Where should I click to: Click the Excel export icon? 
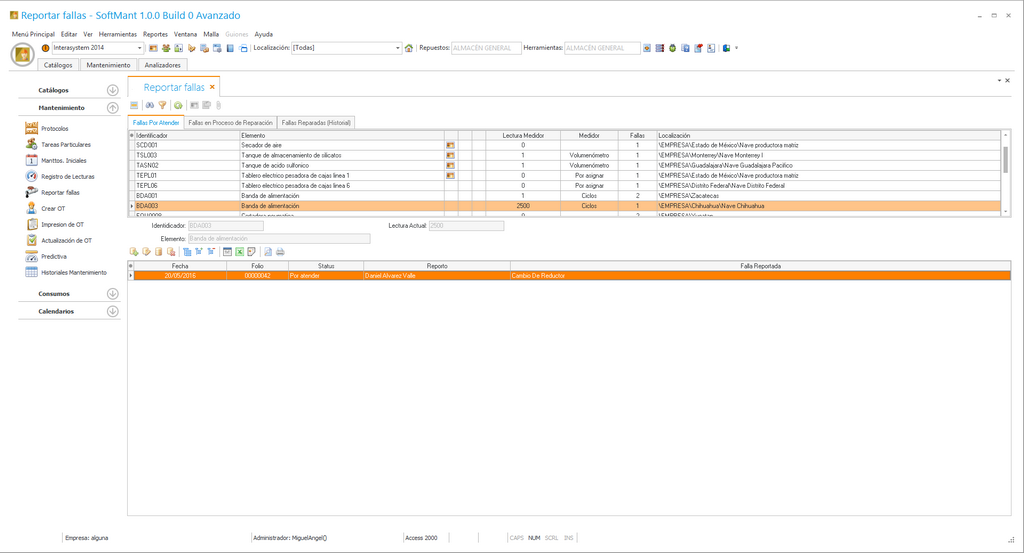click(240, 252)
